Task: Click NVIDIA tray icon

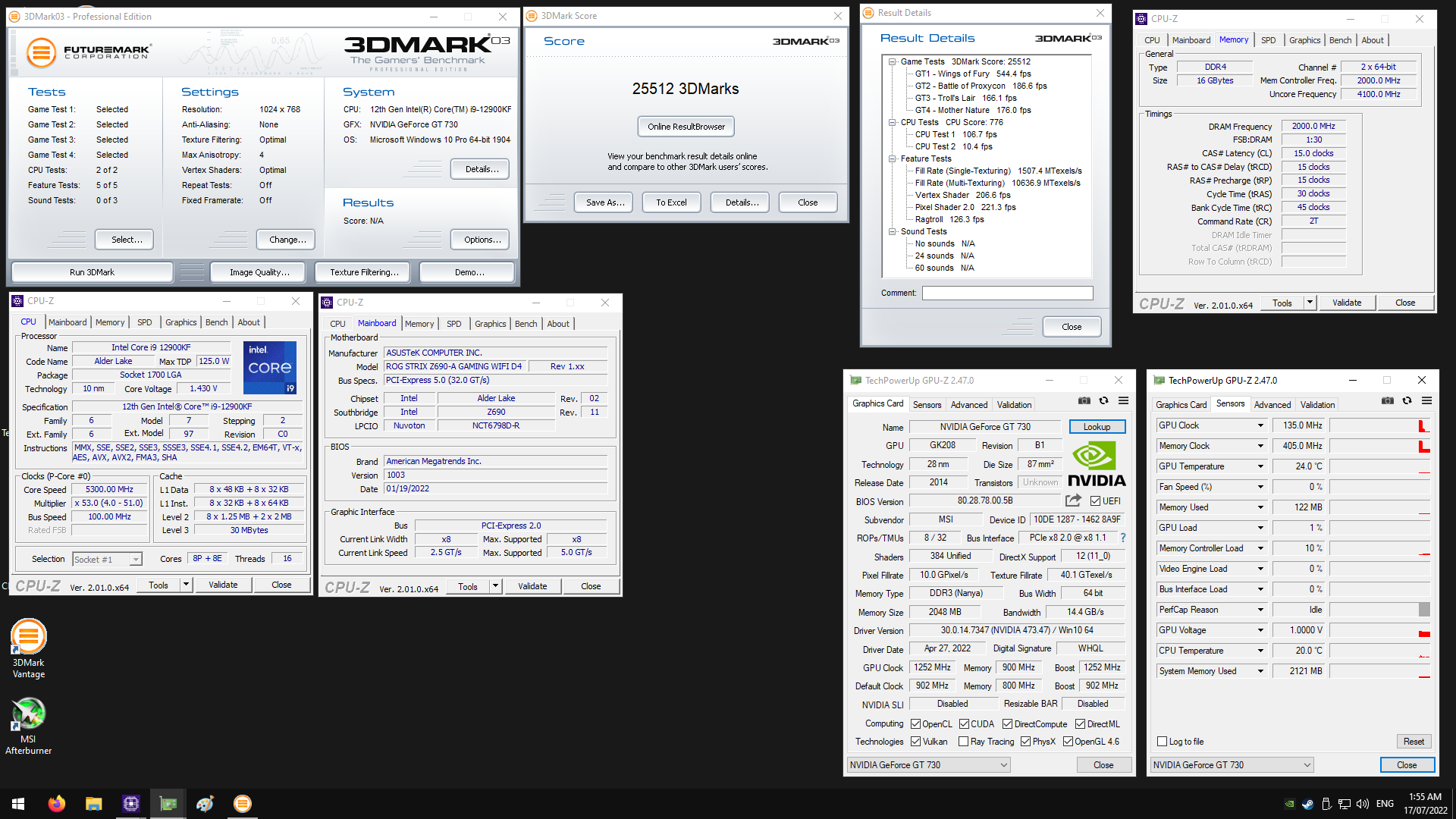Action: coord(1289,804)
